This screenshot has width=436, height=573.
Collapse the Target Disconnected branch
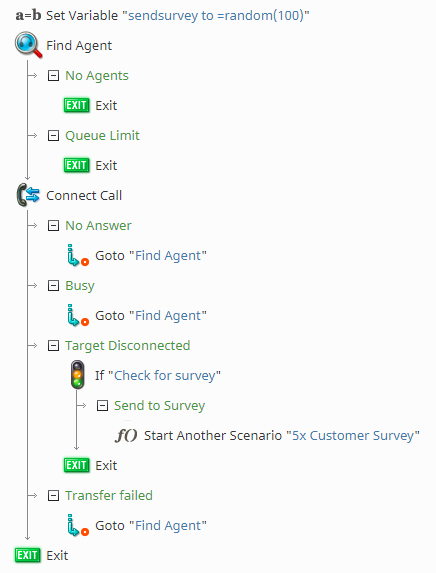[53, 345]
